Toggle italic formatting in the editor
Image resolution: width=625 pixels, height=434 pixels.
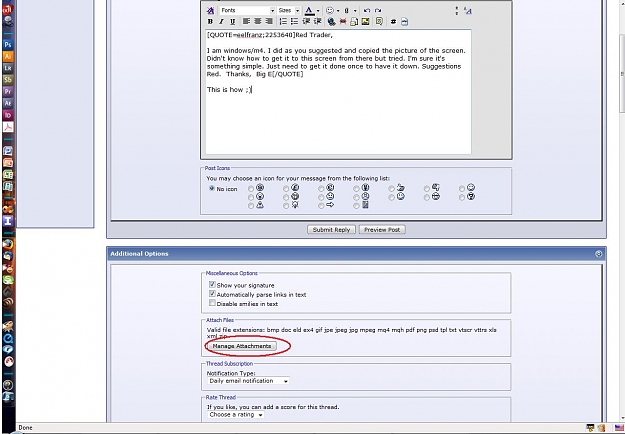pos(221,22)
